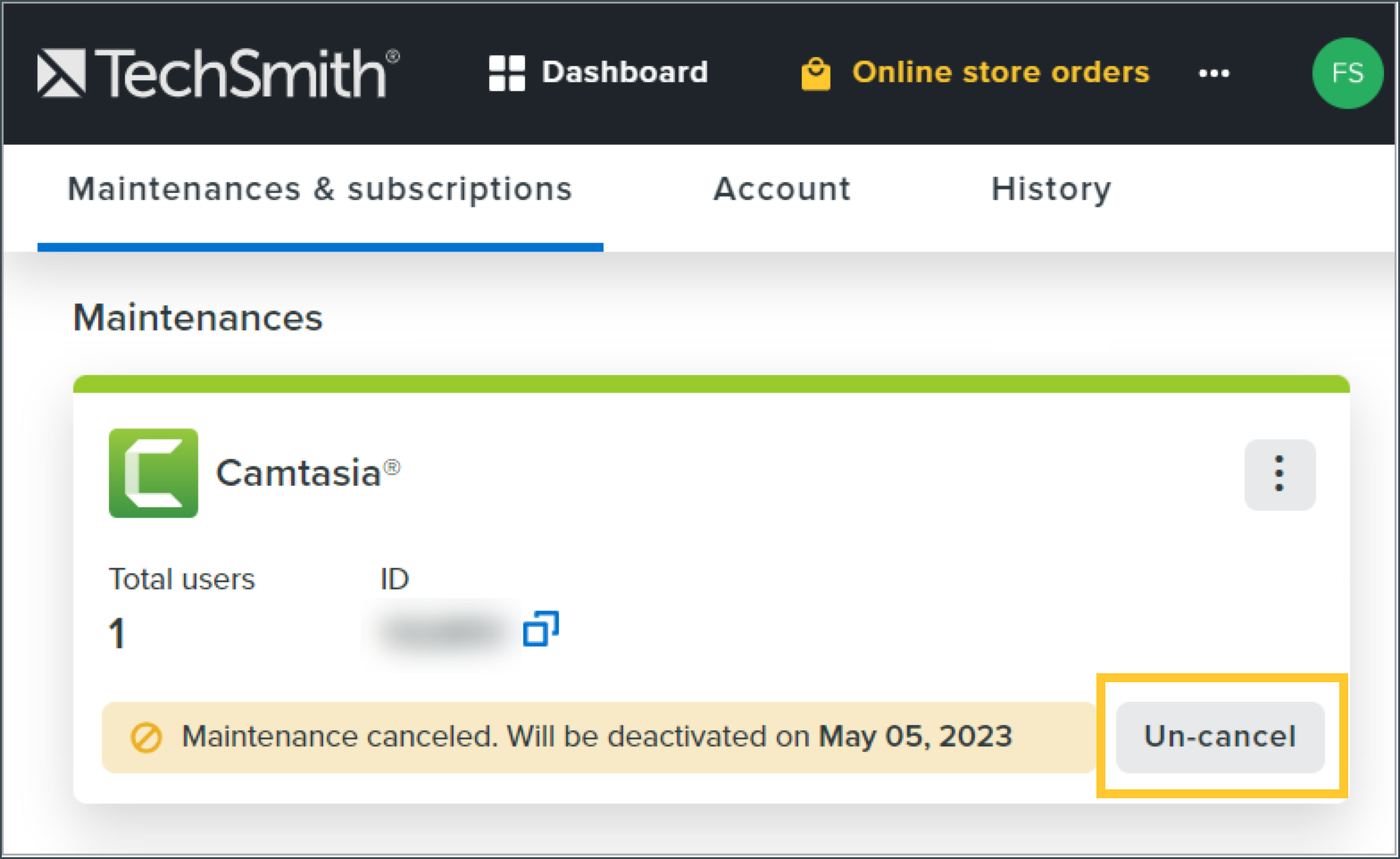1400x859 pixels.
Task: Open Online store orders
Action: pyautogui.click(x=1000, y=72)
